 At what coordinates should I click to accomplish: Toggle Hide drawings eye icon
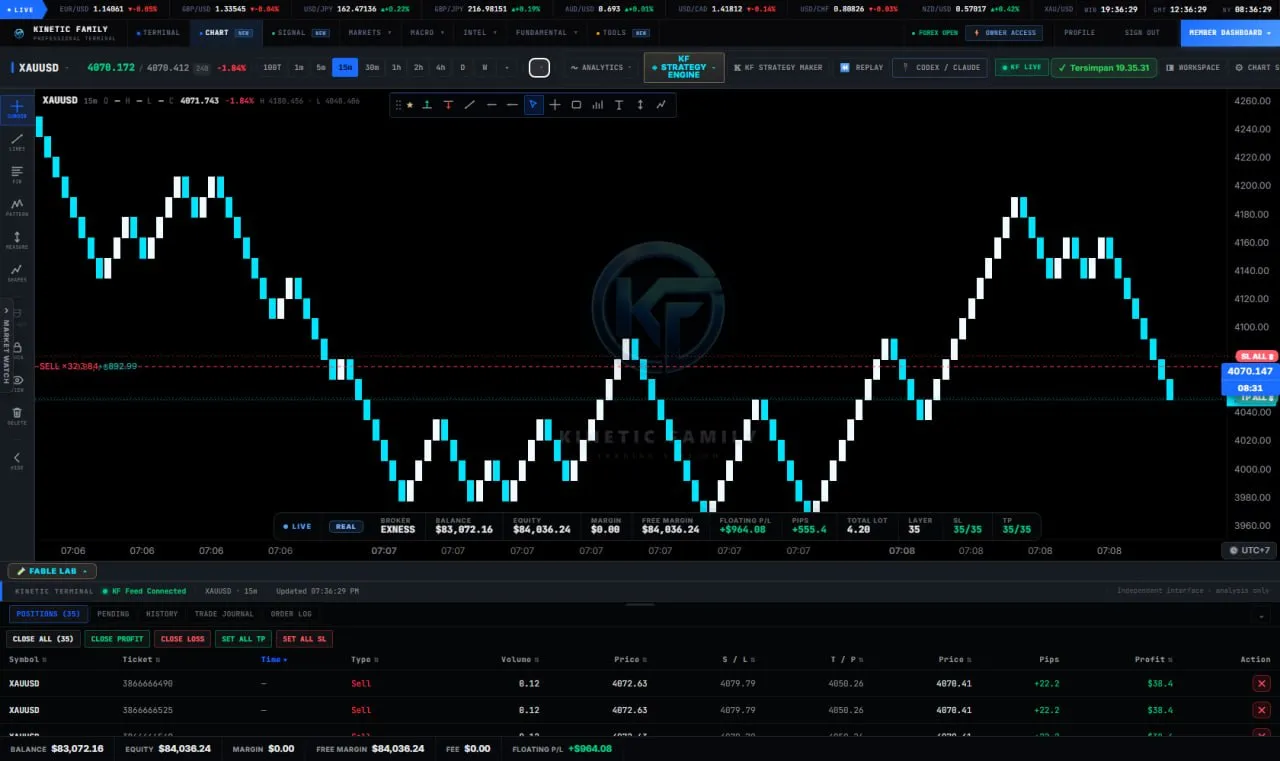click(x=17, y=382)
